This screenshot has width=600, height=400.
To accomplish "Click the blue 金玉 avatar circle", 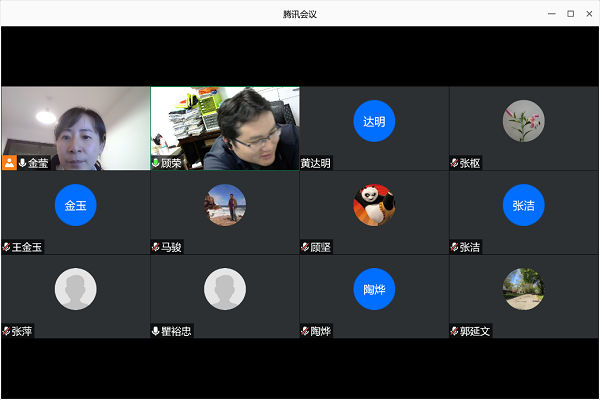I will pyautogui.click(x=75, y=205).
